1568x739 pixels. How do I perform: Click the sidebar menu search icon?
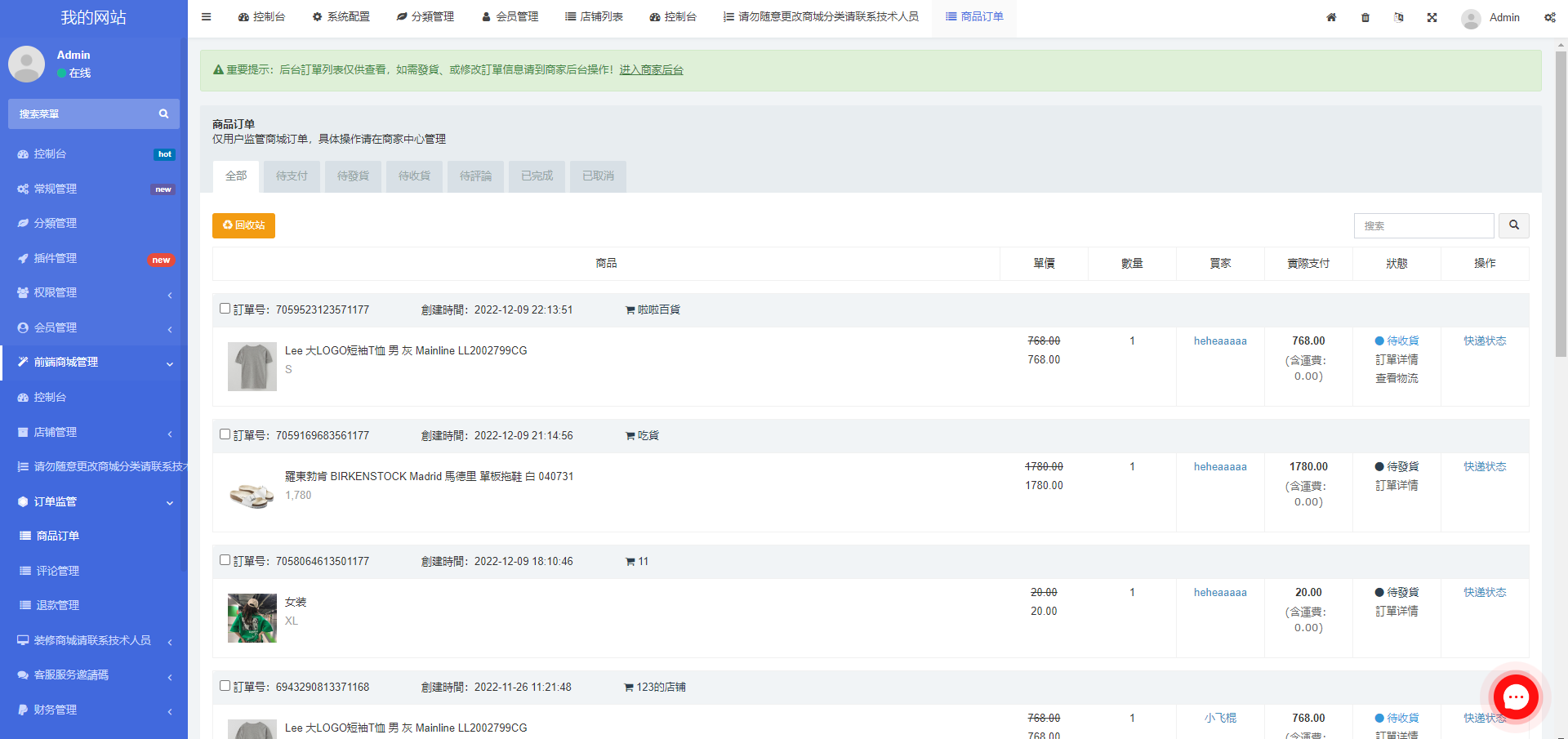pyautogui.click(x=163, y=114)
